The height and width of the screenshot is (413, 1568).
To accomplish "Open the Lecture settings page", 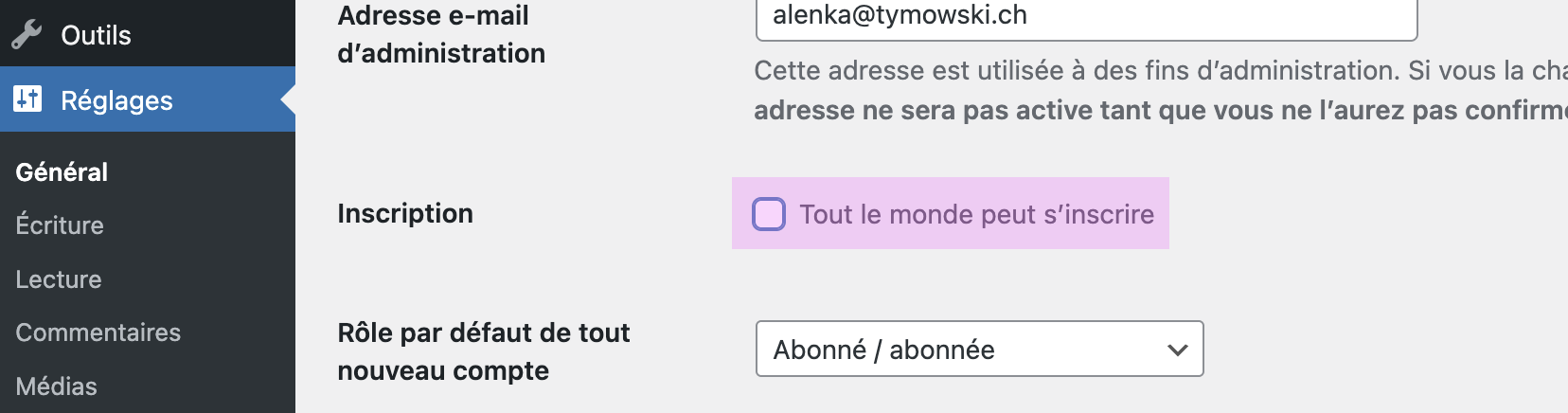I will coord(59,279).
